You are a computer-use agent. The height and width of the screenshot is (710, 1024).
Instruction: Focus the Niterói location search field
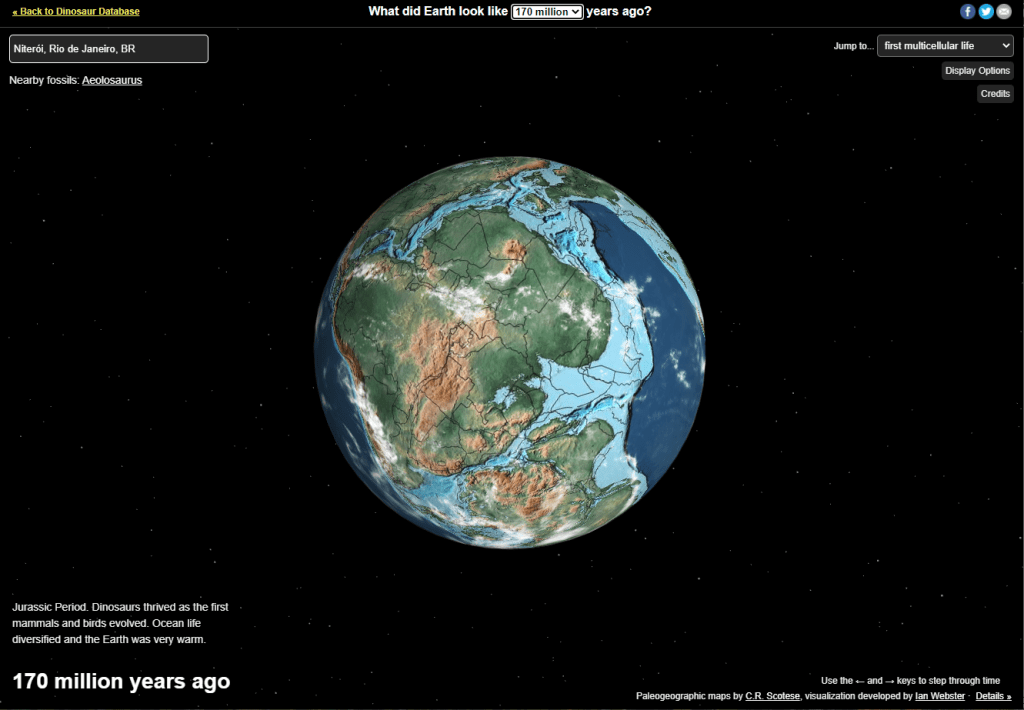coord(109,49)
